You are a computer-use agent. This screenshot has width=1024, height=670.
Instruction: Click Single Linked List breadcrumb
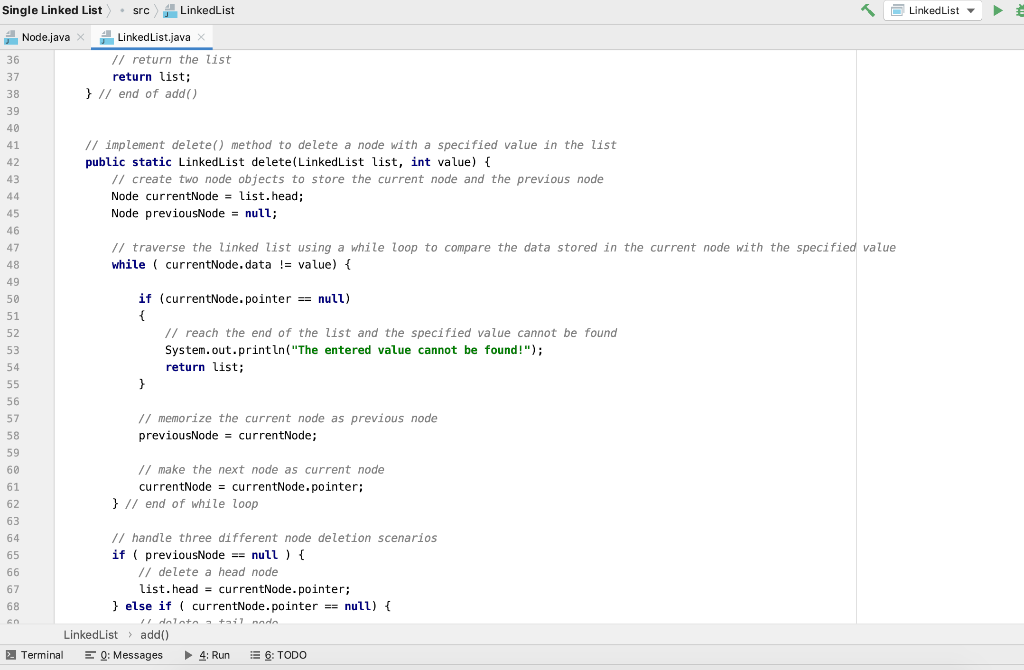coord(52,10)
